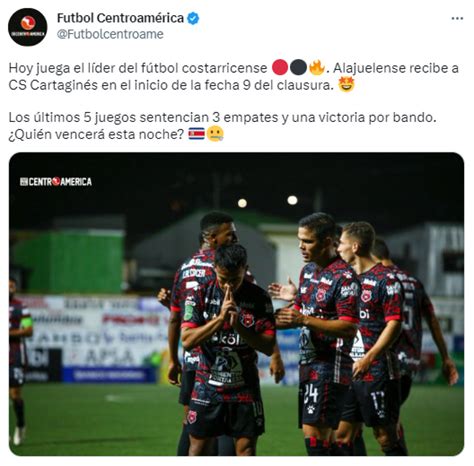The height and width of the screenshot is (466, 474).
Task: Open the tweet's three-dot more menu
Action: [457, 18]
